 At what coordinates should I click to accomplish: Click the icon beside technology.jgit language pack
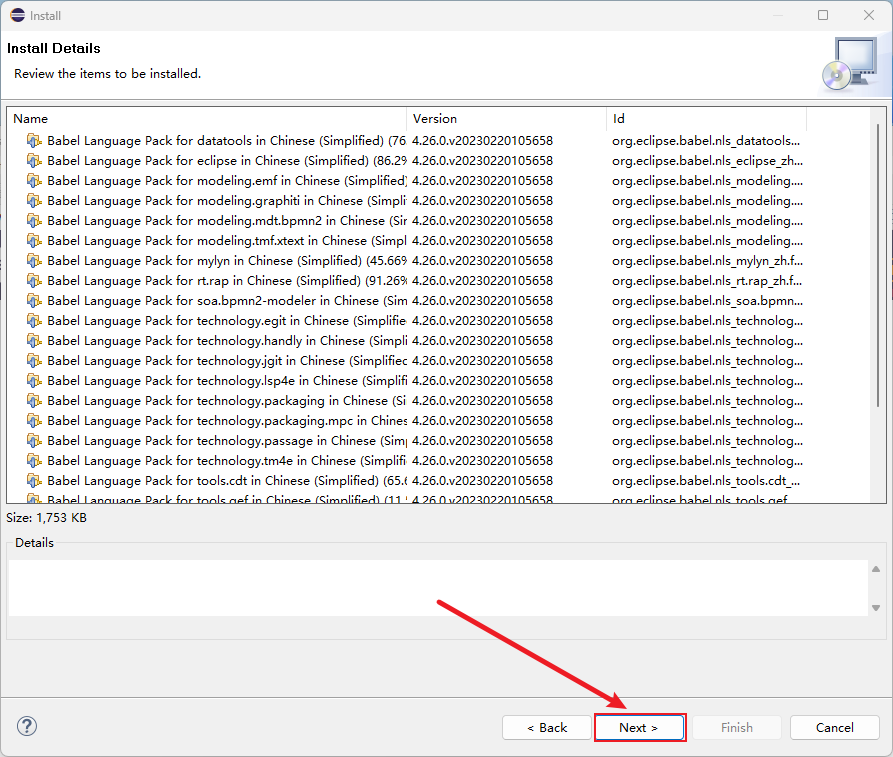click(34, 361)
